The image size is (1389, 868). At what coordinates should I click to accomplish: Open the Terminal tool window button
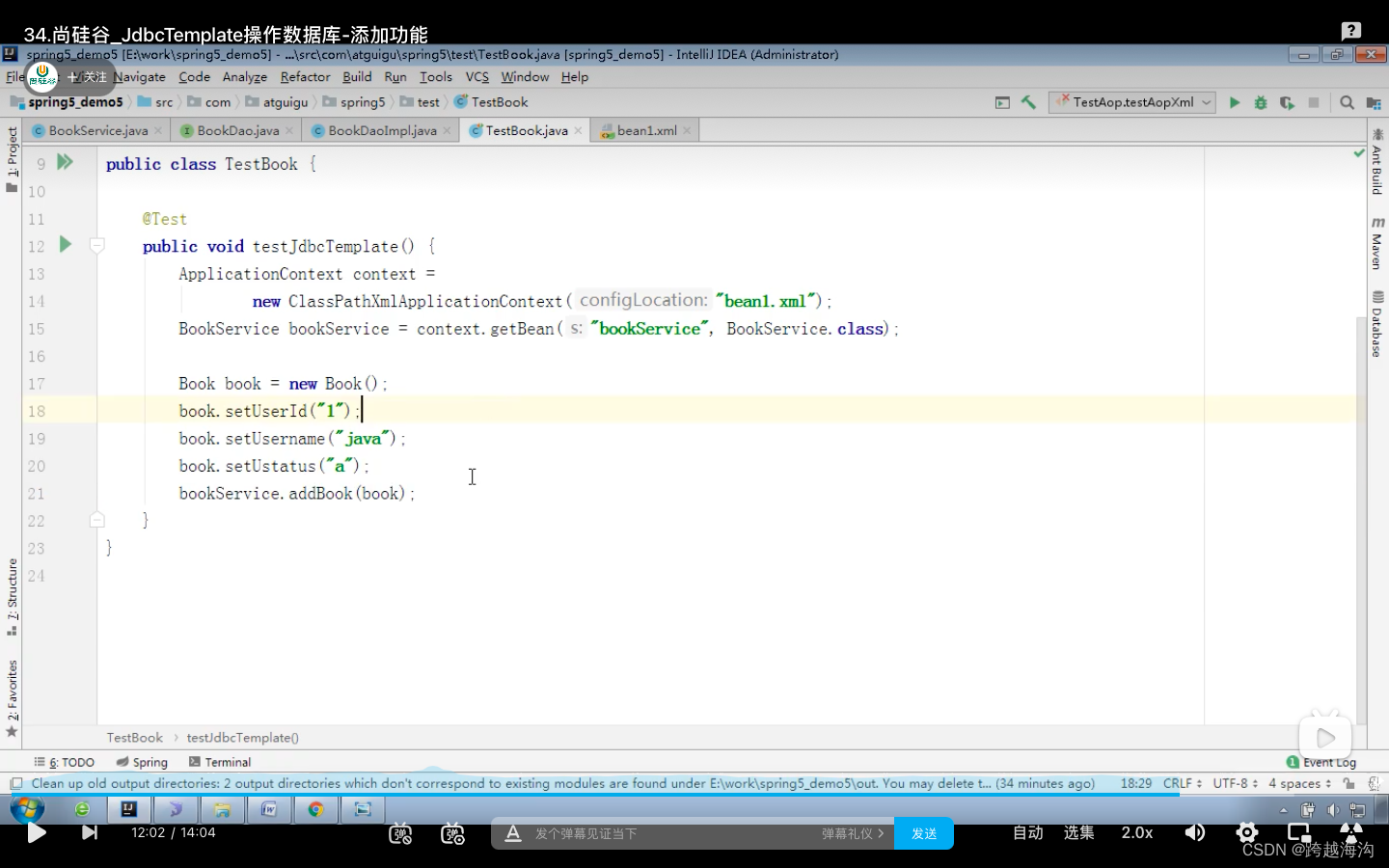(x=220, y=762)
